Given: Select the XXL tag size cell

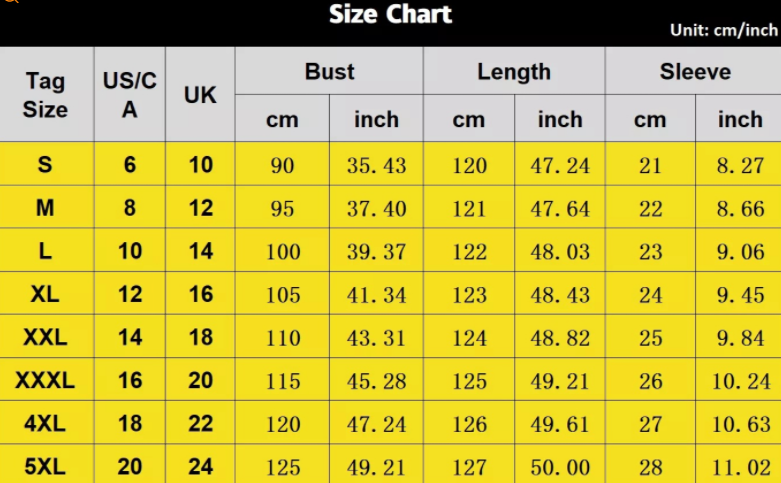Looking at the screenshot, I should 45,338.
